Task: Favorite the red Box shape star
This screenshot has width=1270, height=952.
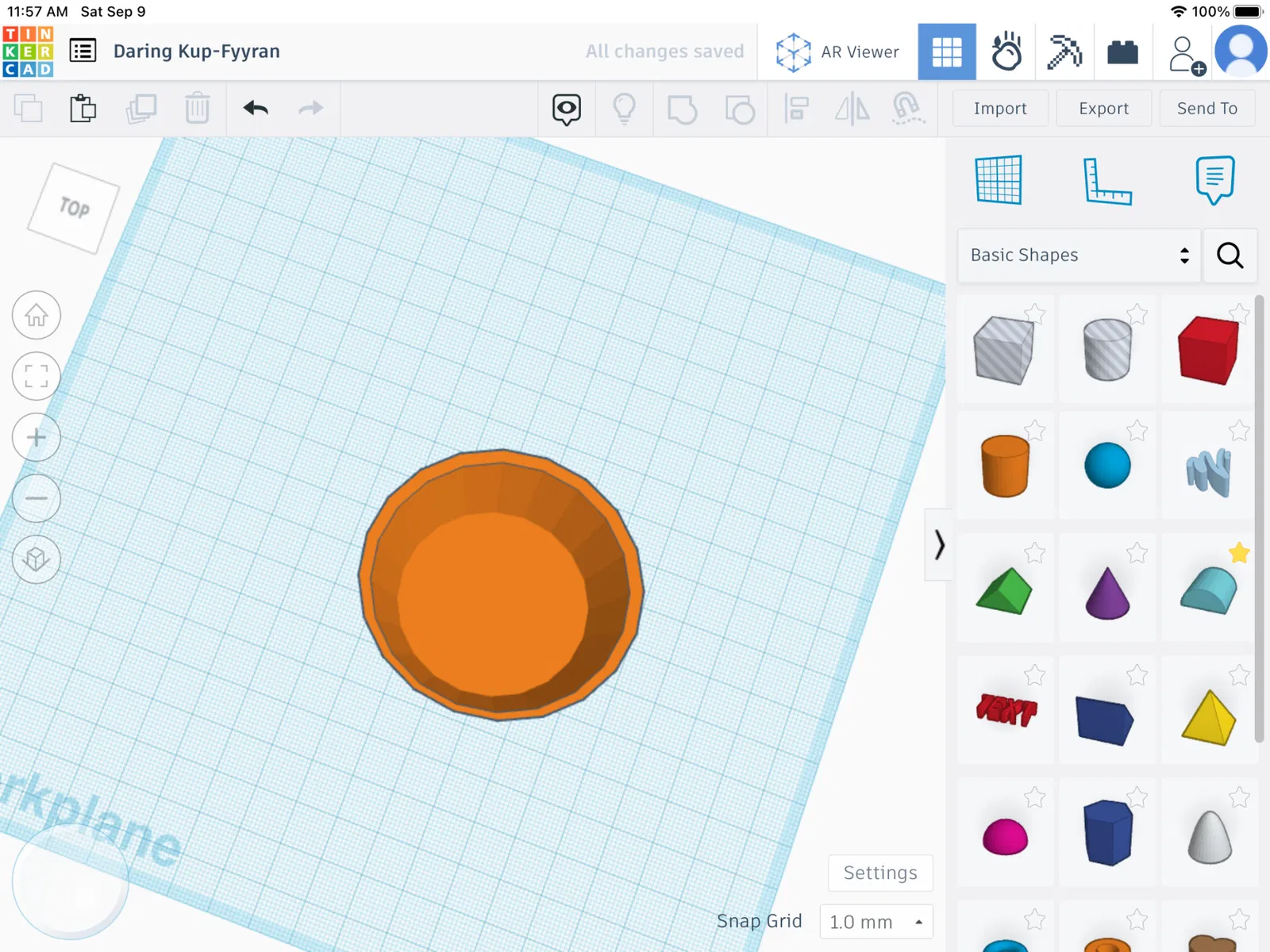Action: tap(1239, 314)
